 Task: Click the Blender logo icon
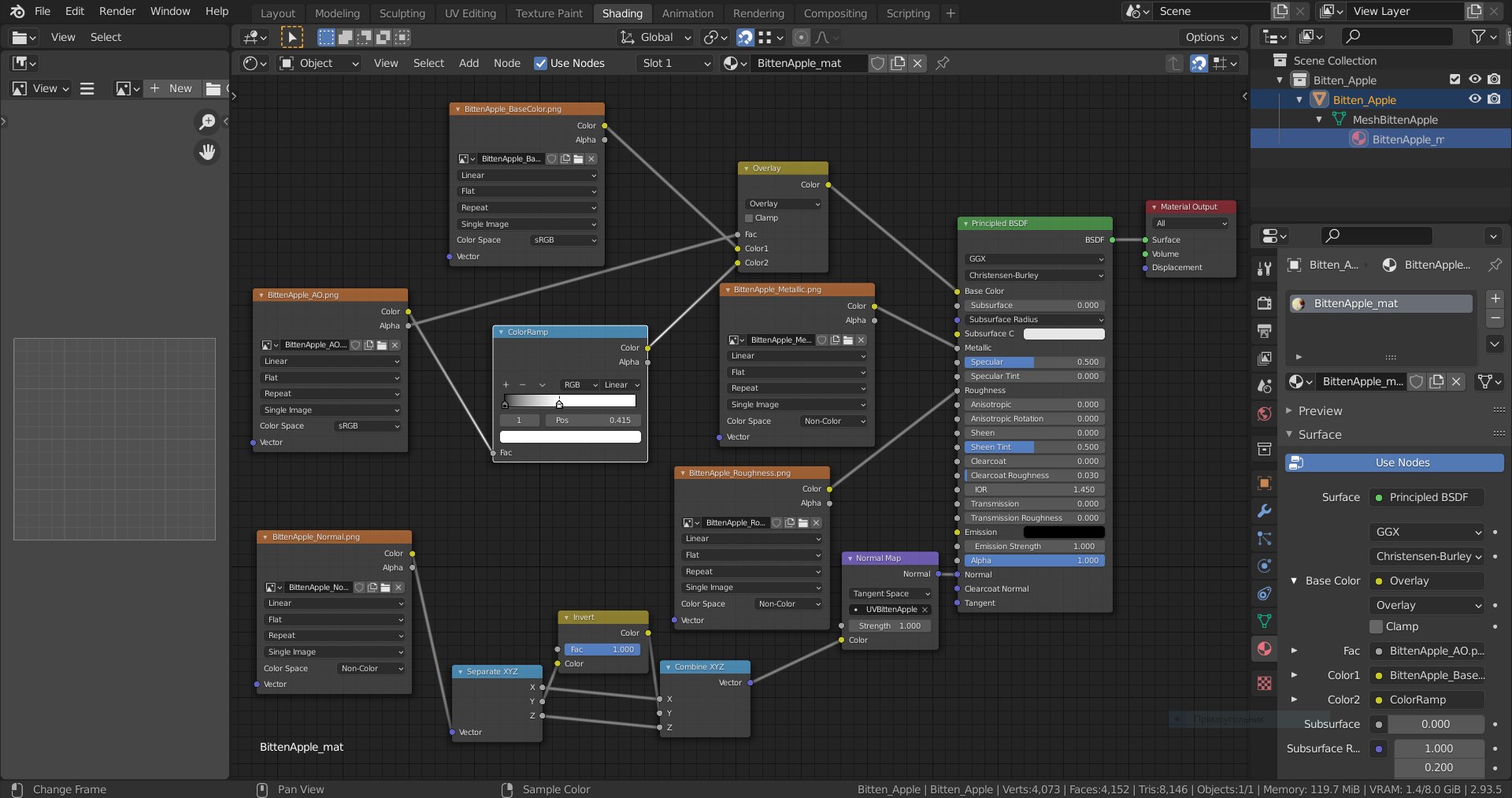pos(17,11)
